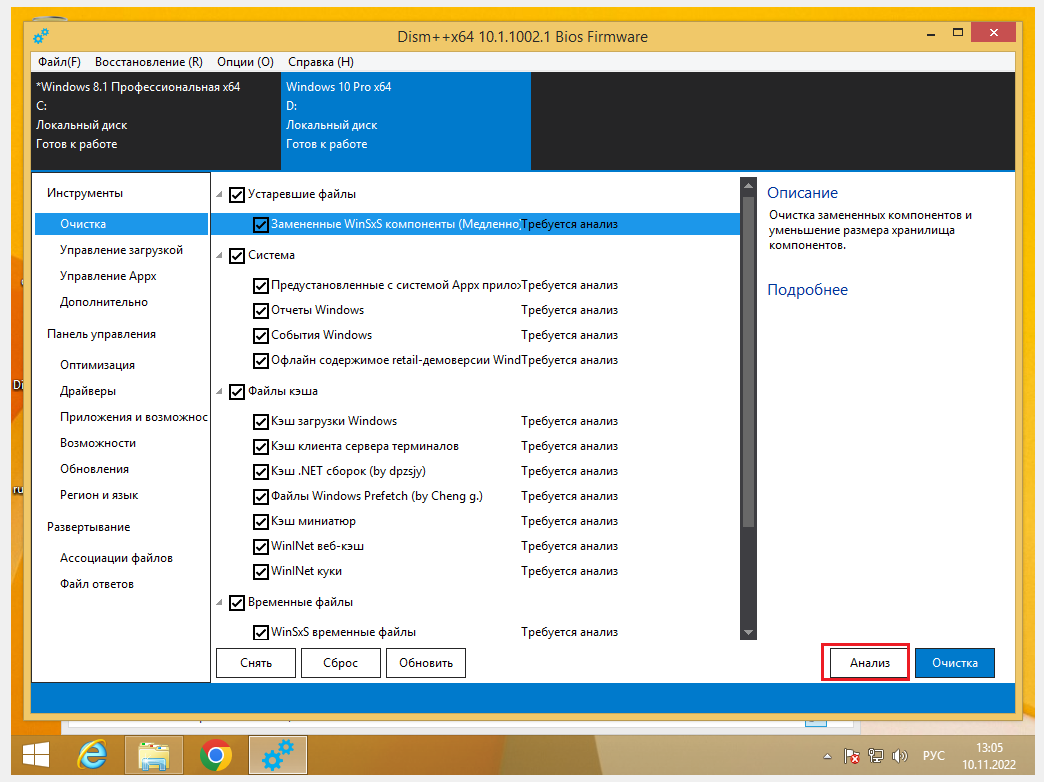
Task: Open Управление Appx in the sidebar
Action: coord(108,276)
